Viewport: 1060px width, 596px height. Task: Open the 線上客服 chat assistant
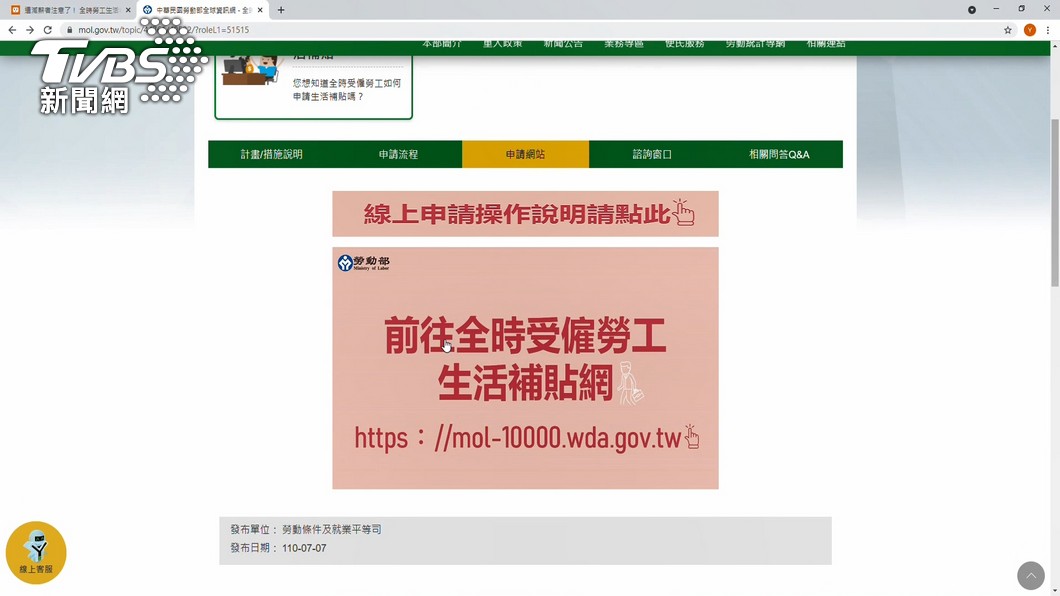[36, 553]
